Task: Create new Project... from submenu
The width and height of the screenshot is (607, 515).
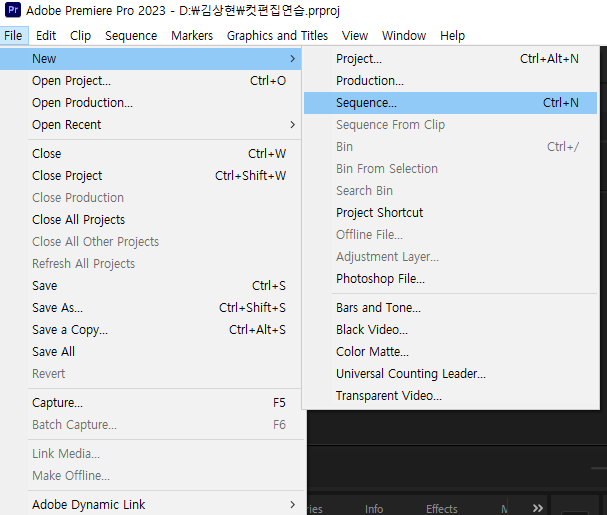Action: tap(450, 59)
